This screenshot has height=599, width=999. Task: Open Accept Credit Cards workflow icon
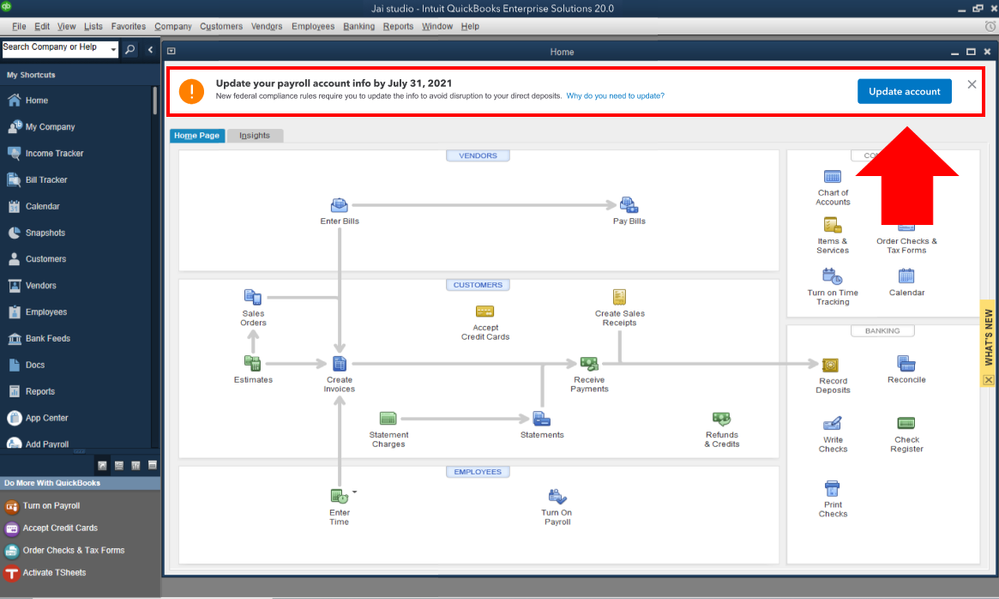(485, 311)
